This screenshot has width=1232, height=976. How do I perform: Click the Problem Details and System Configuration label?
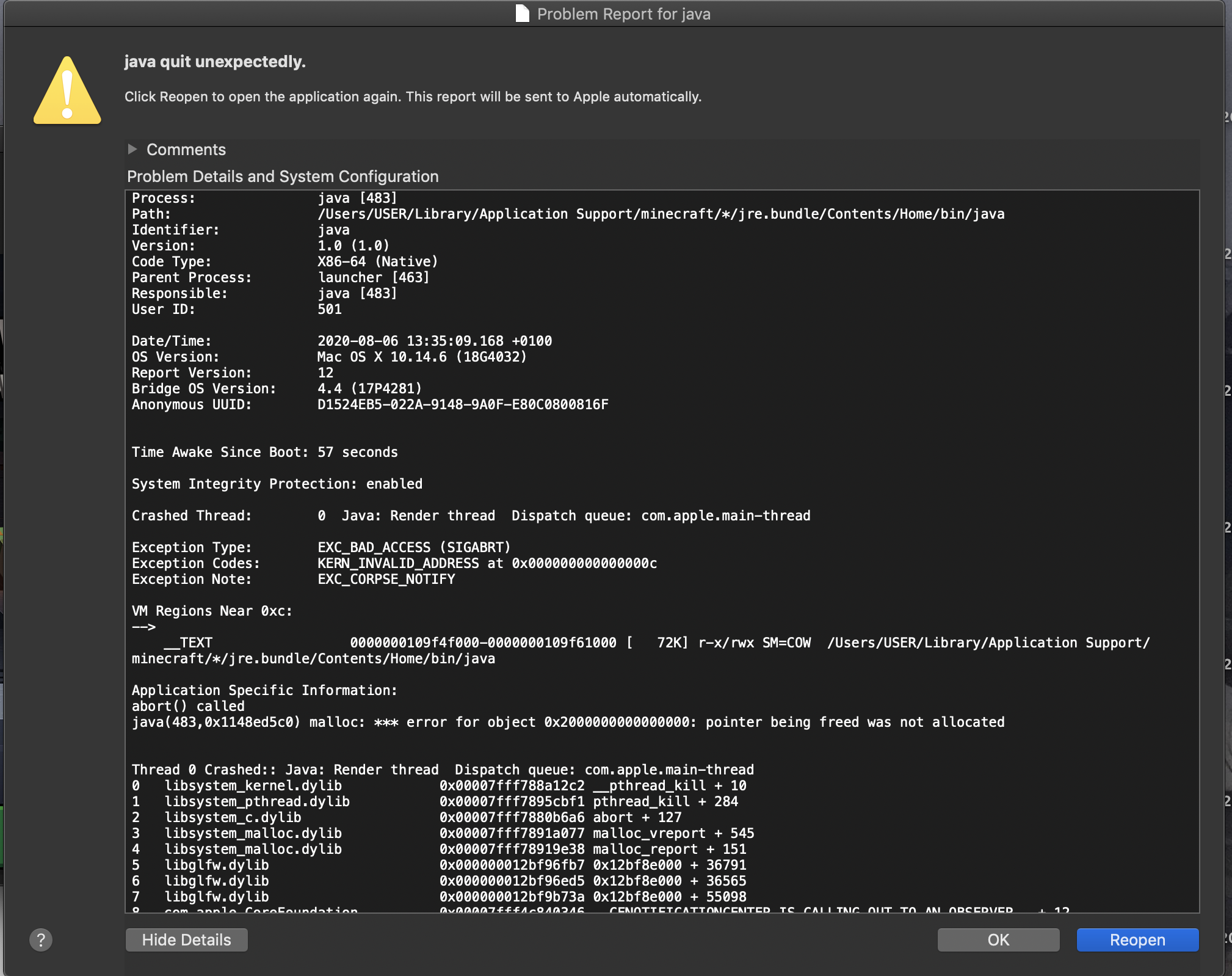pyautogui.click(x=283, y=177)
